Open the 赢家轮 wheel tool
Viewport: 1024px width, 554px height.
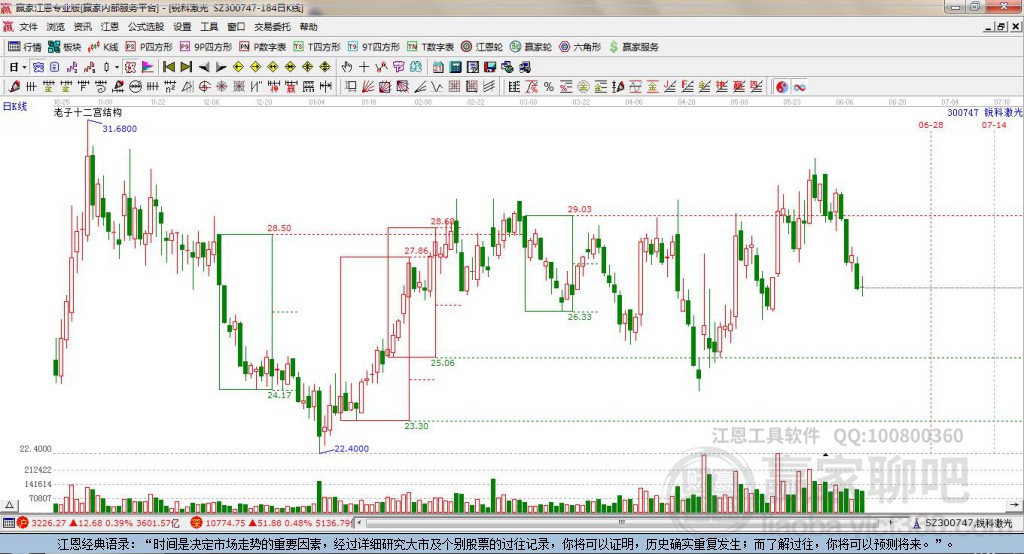click(531, 46)
